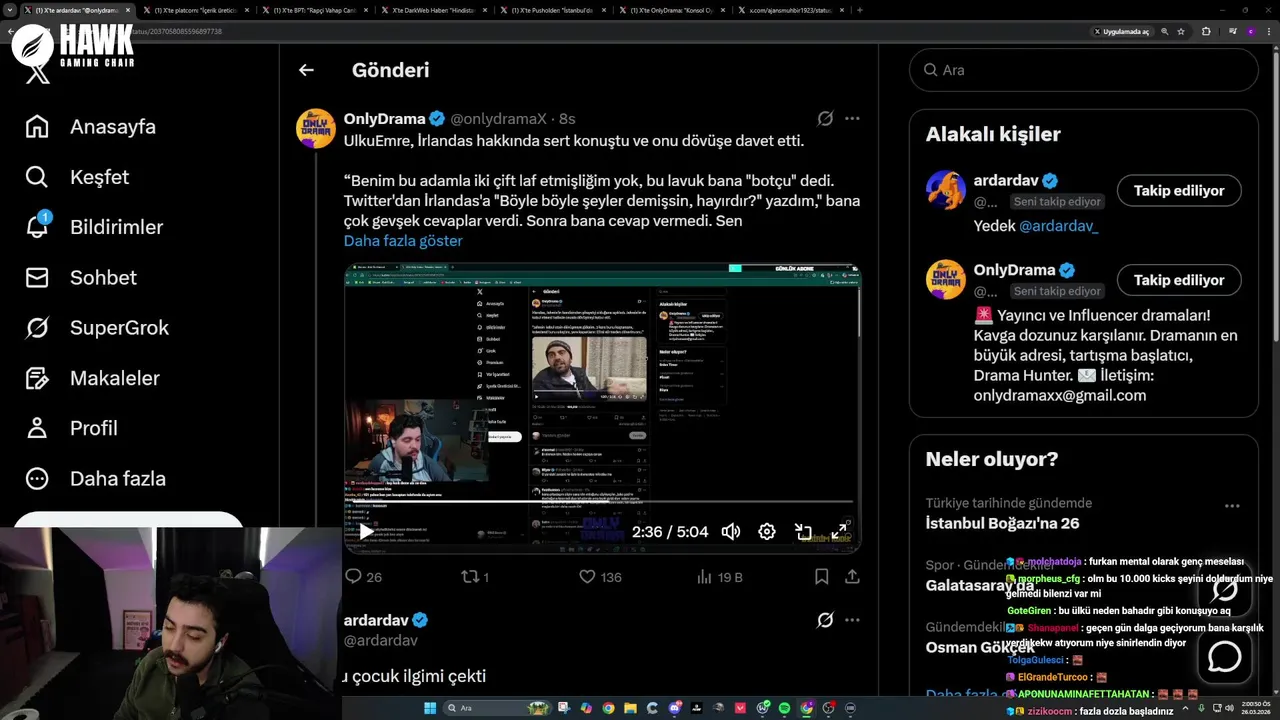The width and height of the screenshot is (1280, 720).
Task: Bookmark page with star icon
Action: coord(1181,32)
